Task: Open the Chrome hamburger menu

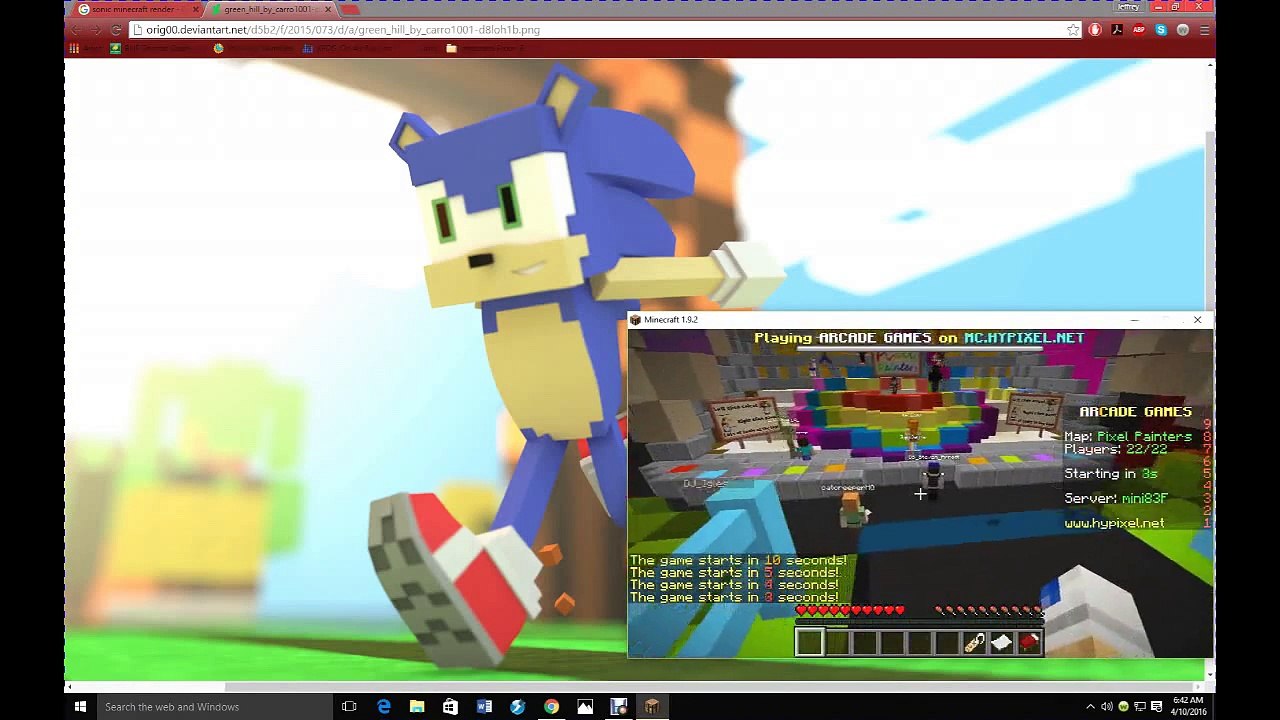Action: pos(1204,30)
